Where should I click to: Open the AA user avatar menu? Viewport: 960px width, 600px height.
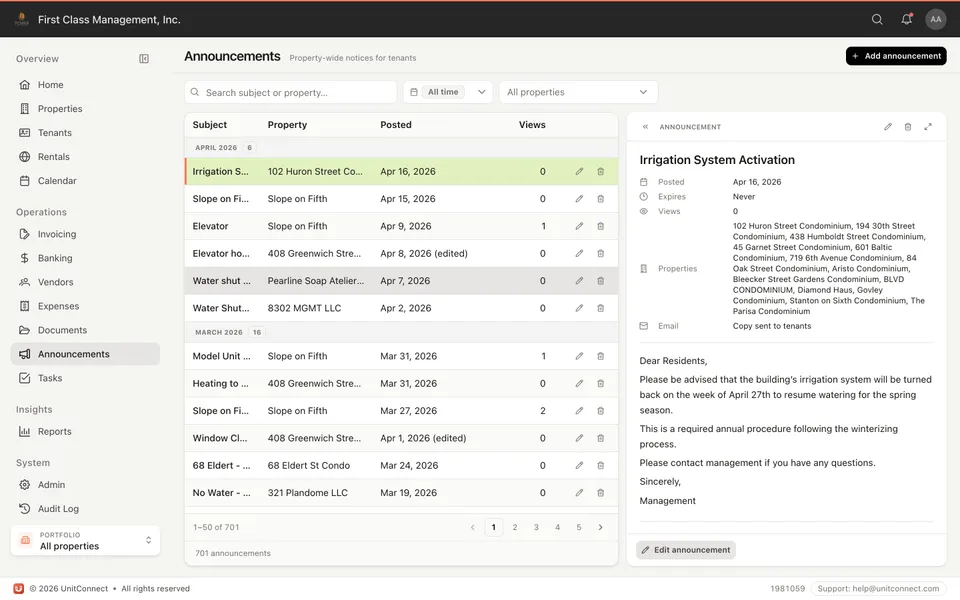coord(936,20)
